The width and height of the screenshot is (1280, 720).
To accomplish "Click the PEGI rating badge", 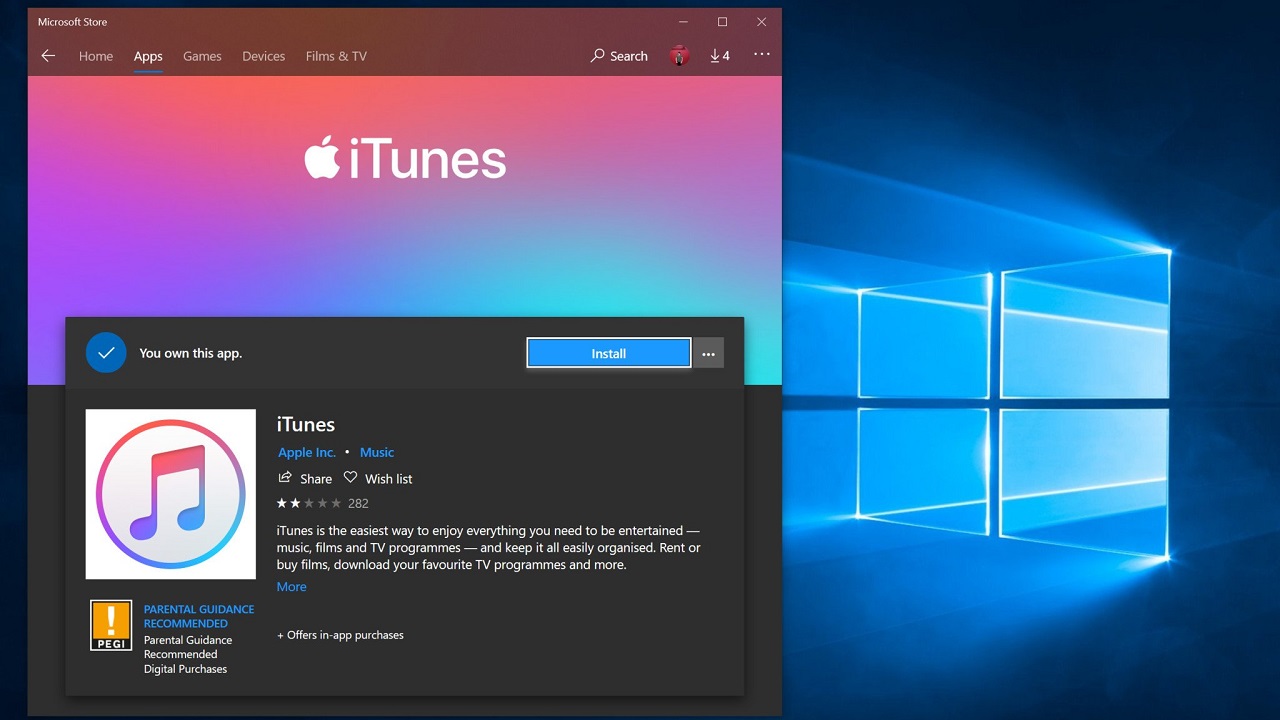I will point(111,625).
